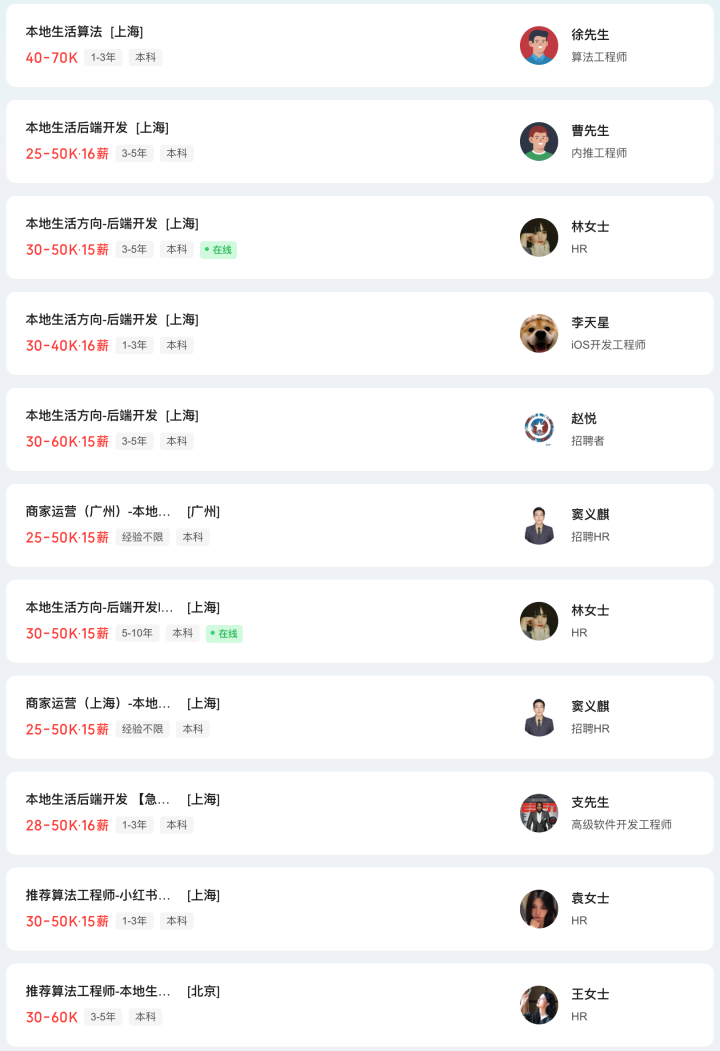Click 李天星's Shiba dog avatar
720x1051 pixels.
[x=539, y=333]
